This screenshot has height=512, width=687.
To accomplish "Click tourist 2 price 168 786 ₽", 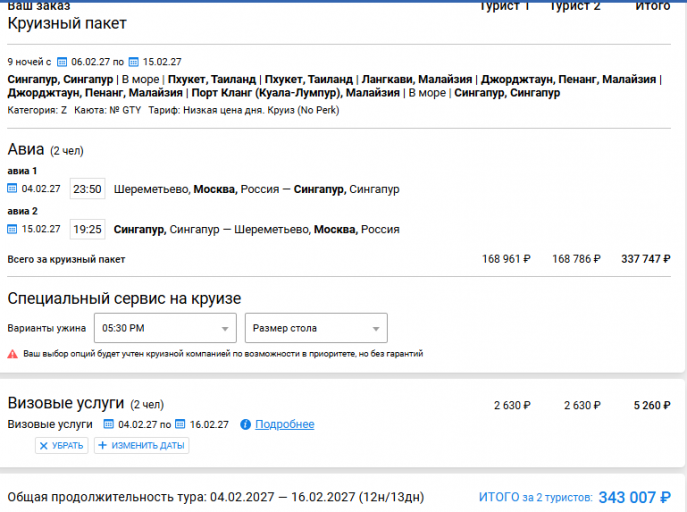I will (576, 259).
